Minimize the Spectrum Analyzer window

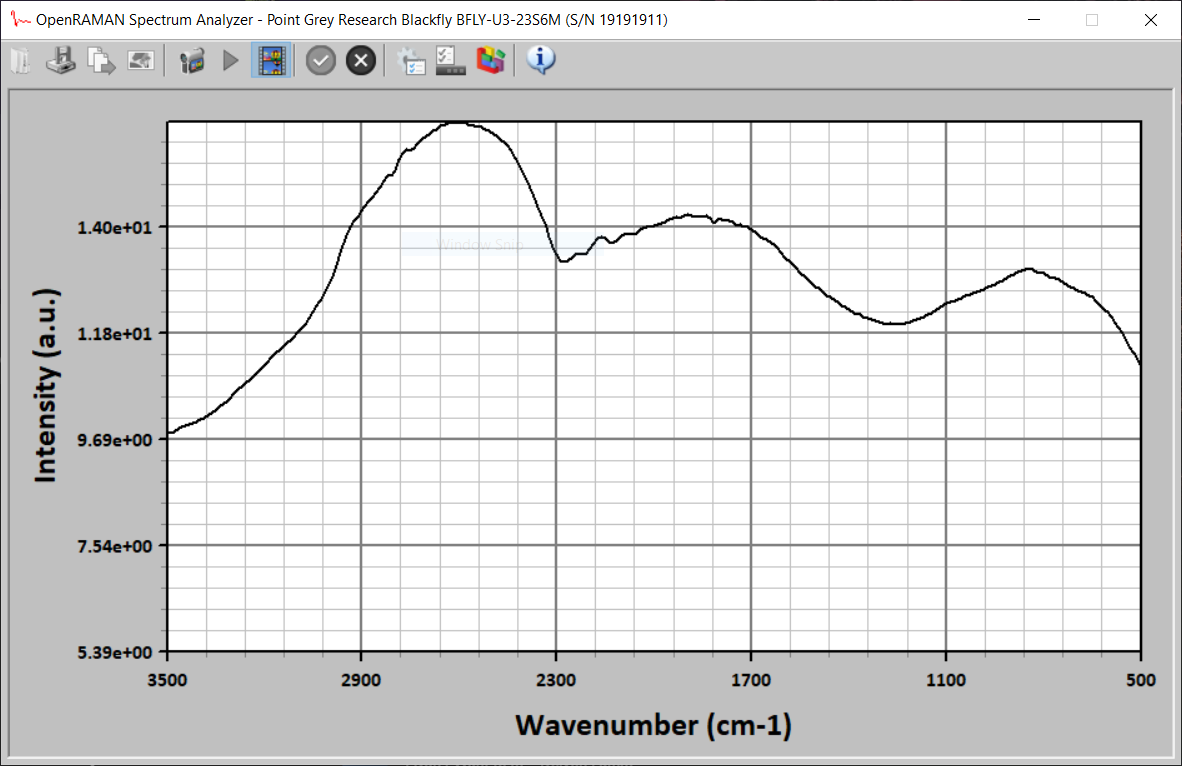click(x=1034, y=19)
